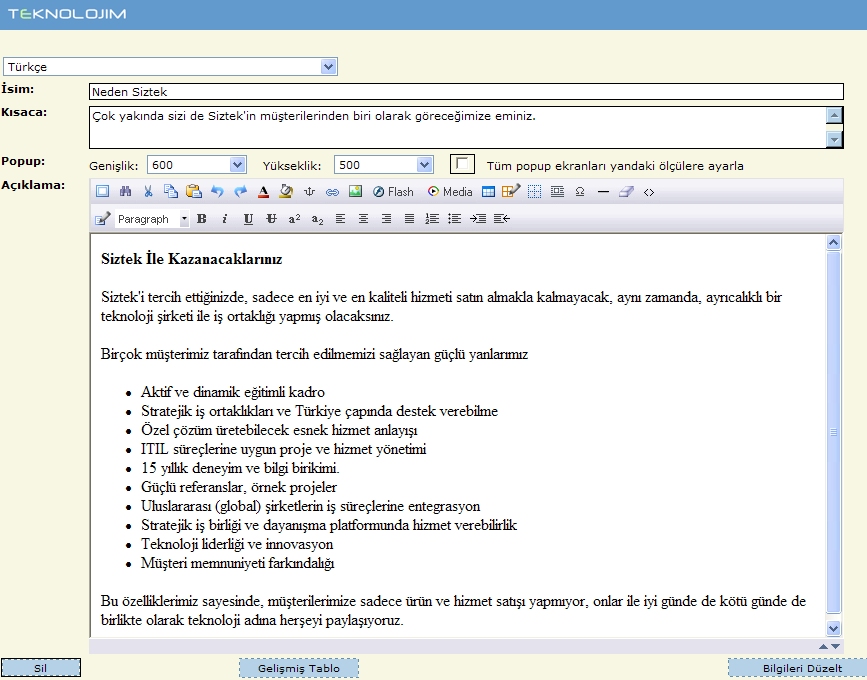867x680 pixels.
Task: Apply subscript formatting
Action: (317, 219)
